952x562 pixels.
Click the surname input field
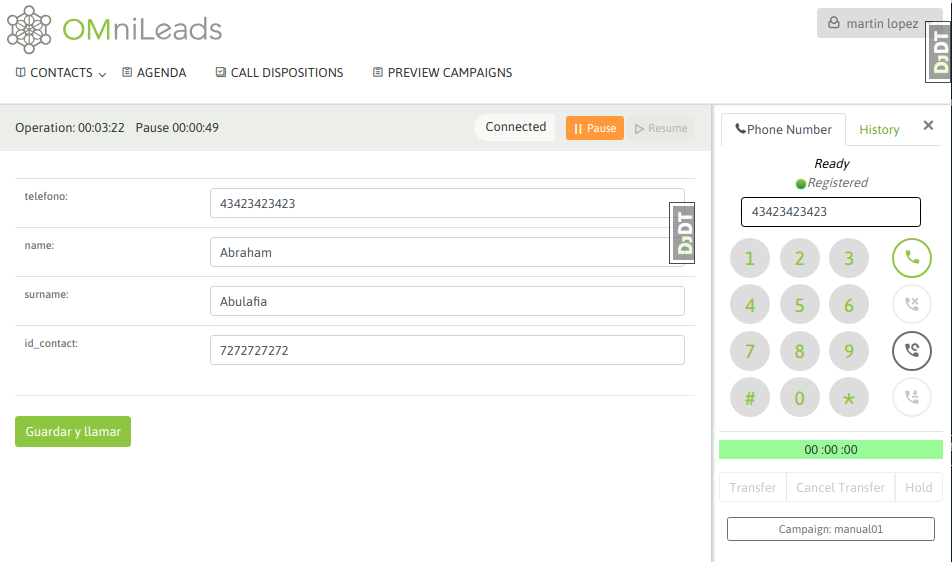coord(447,301)
